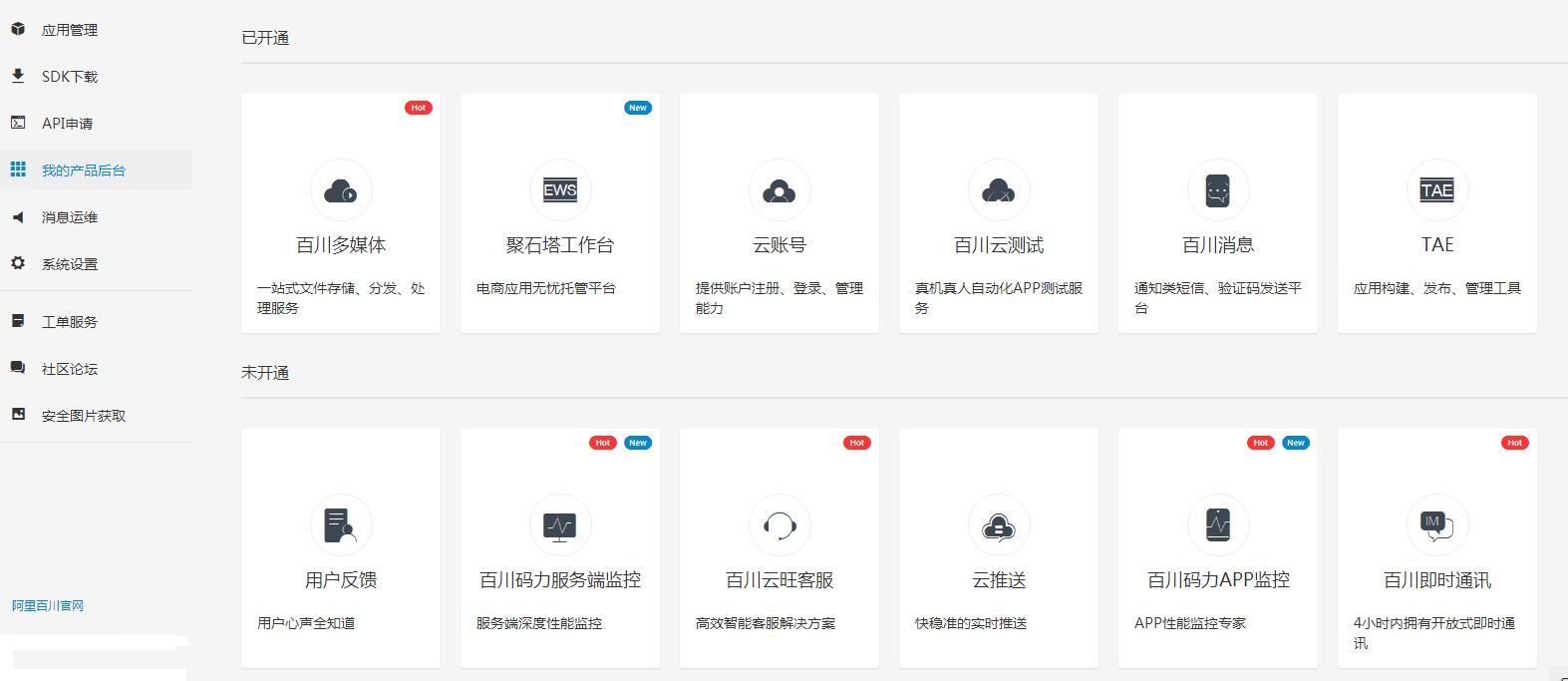Open the 云推送 product title
1568x681 pixels.
click(x=999, y=580)
